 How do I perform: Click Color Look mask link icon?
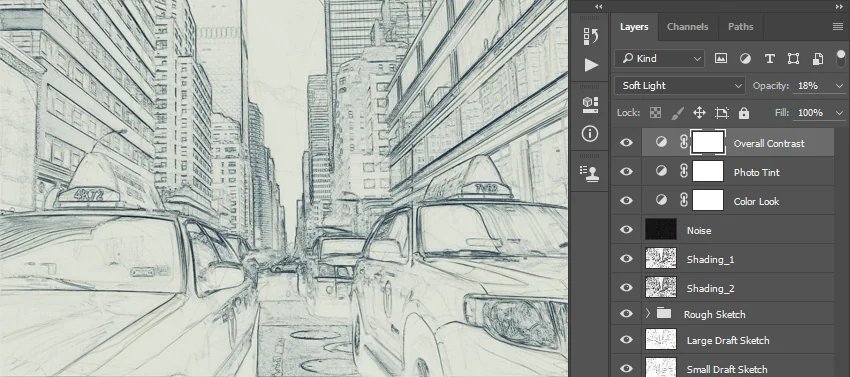[x=684, y=200]
